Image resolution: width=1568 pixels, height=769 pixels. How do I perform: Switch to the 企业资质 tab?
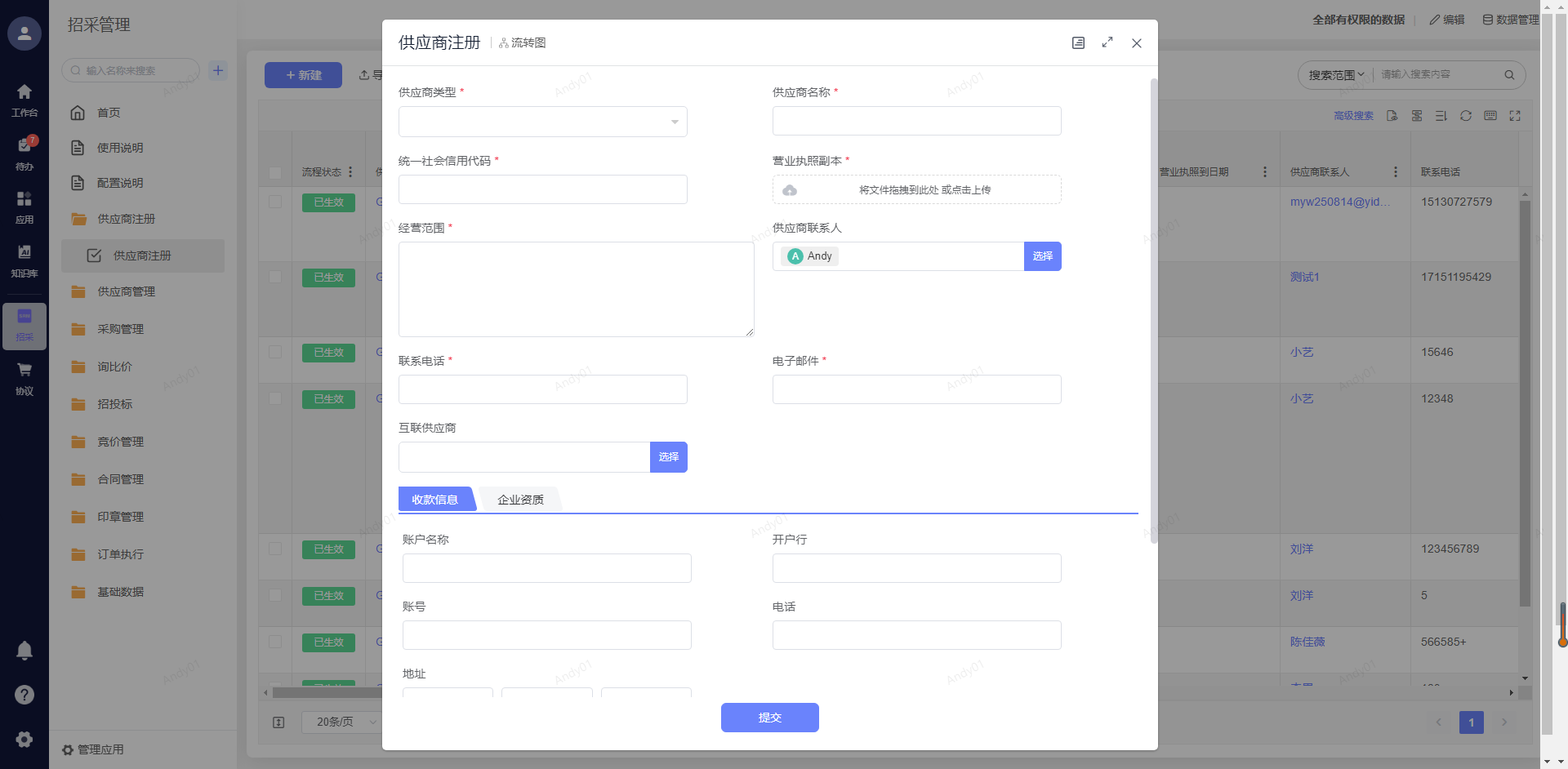coord(520,500)
